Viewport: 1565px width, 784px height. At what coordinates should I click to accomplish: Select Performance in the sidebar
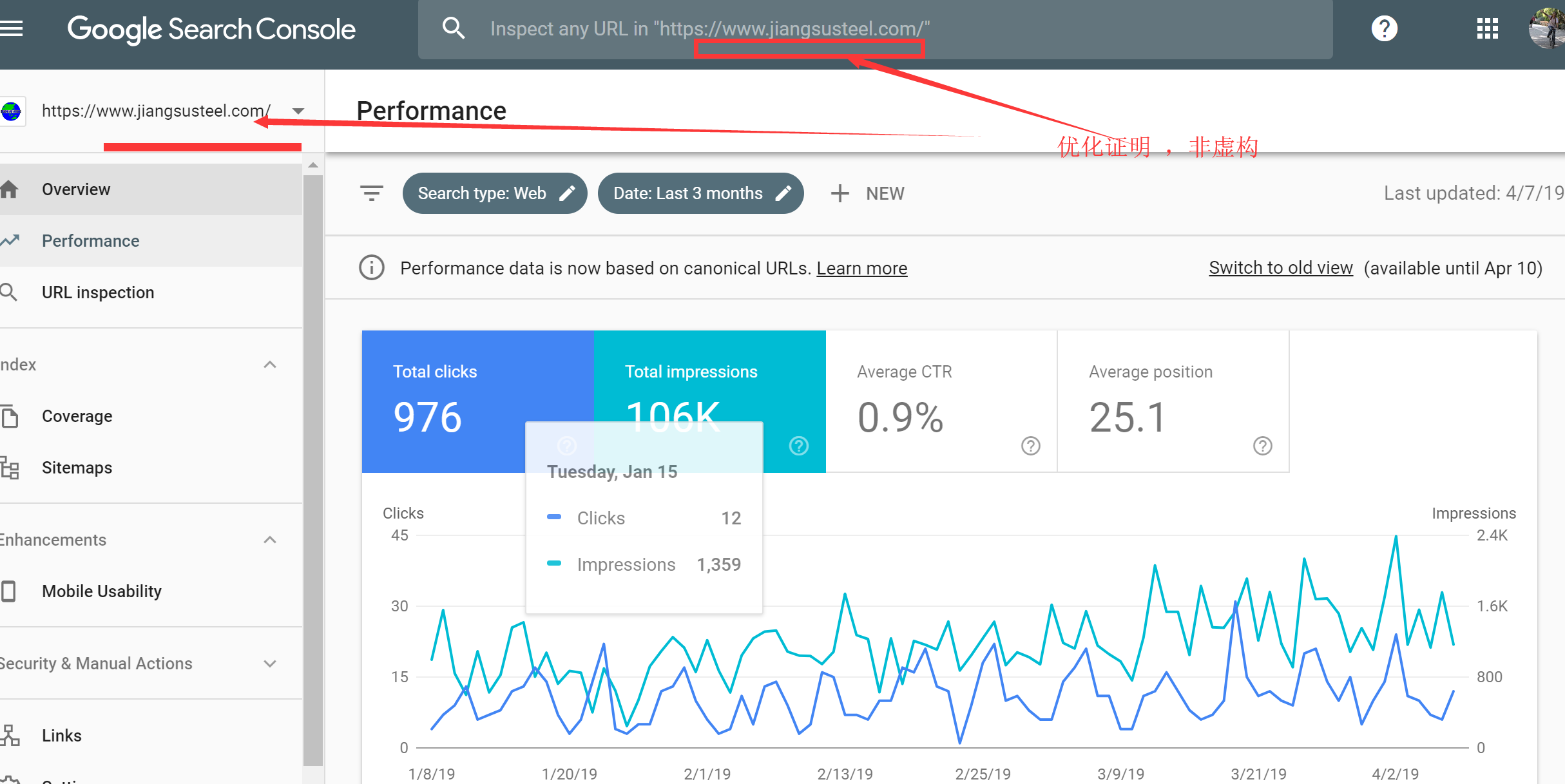pos(151,241)
